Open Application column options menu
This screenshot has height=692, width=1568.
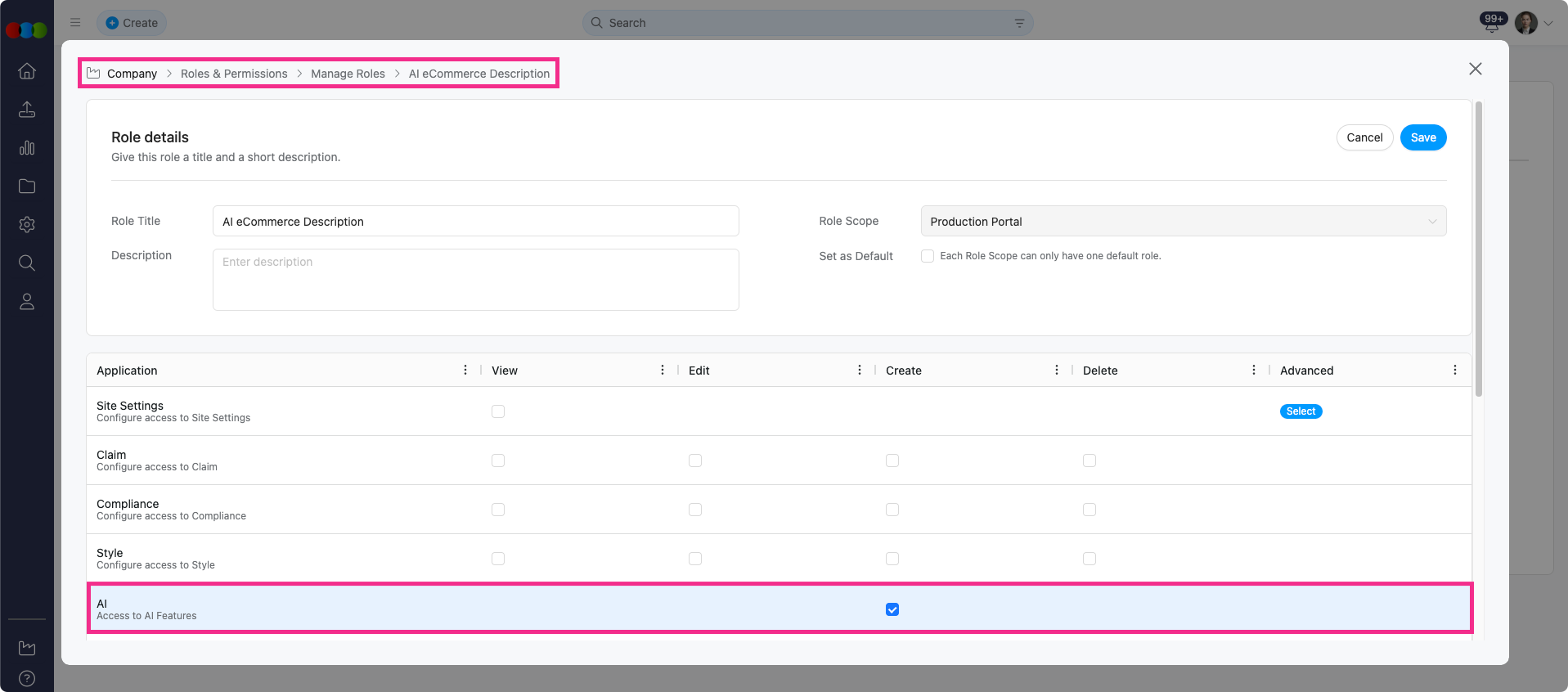(x=465, y=371)
